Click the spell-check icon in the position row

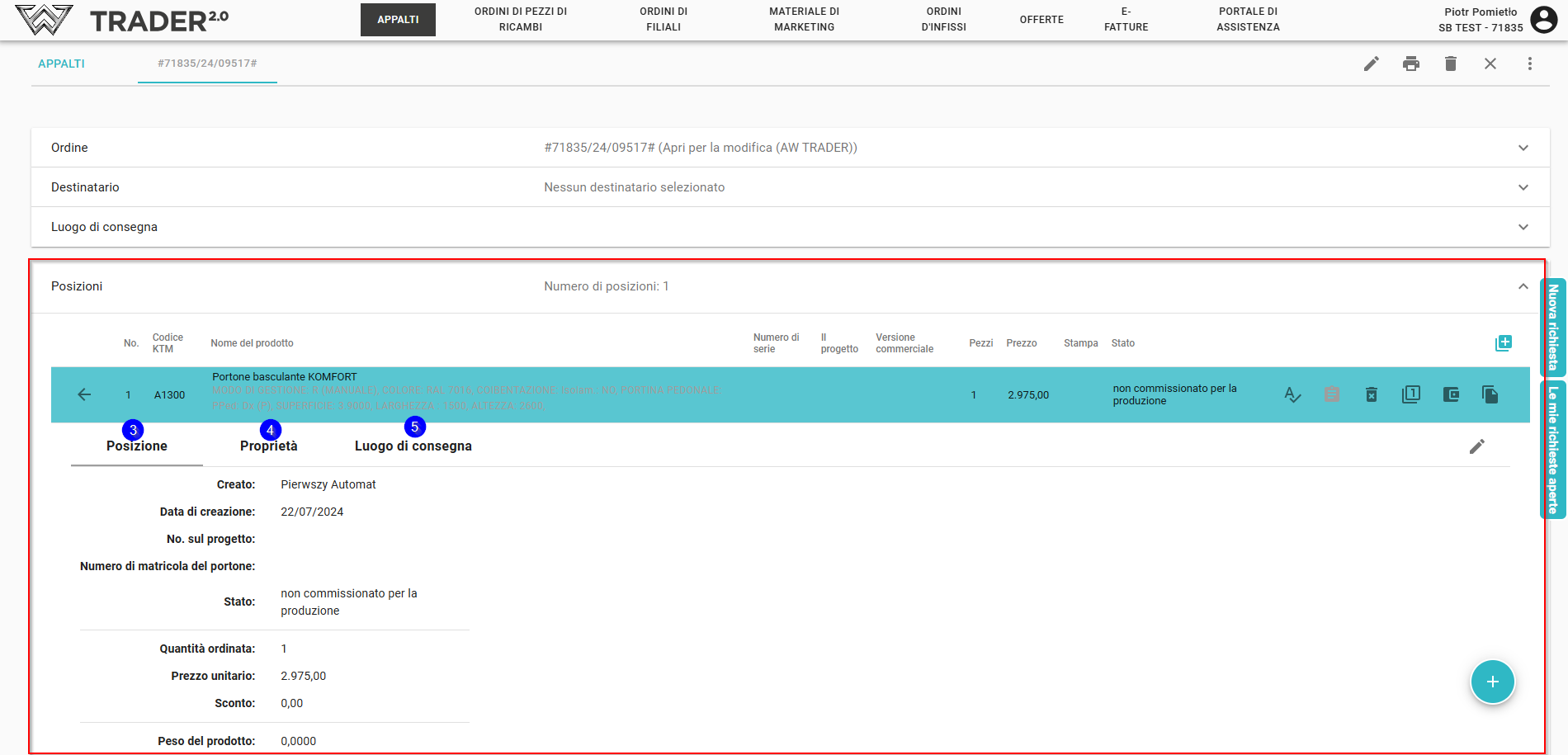1292,395
